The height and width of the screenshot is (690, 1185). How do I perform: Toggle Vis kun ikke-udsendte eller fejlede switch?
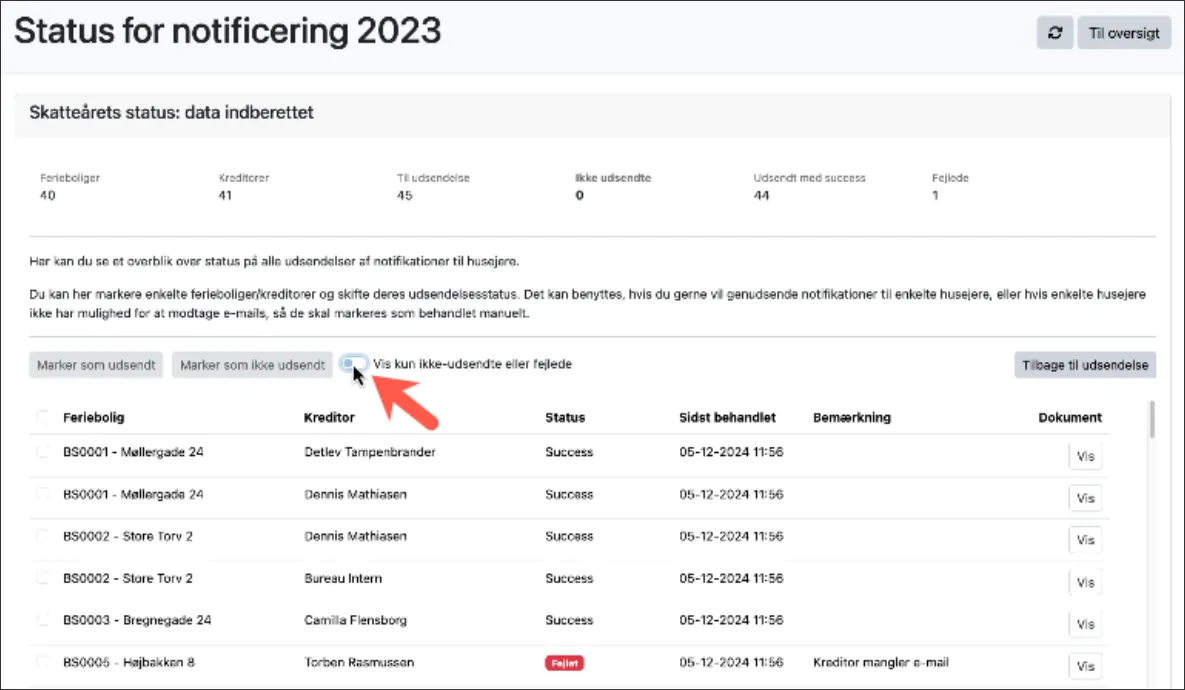354,365
